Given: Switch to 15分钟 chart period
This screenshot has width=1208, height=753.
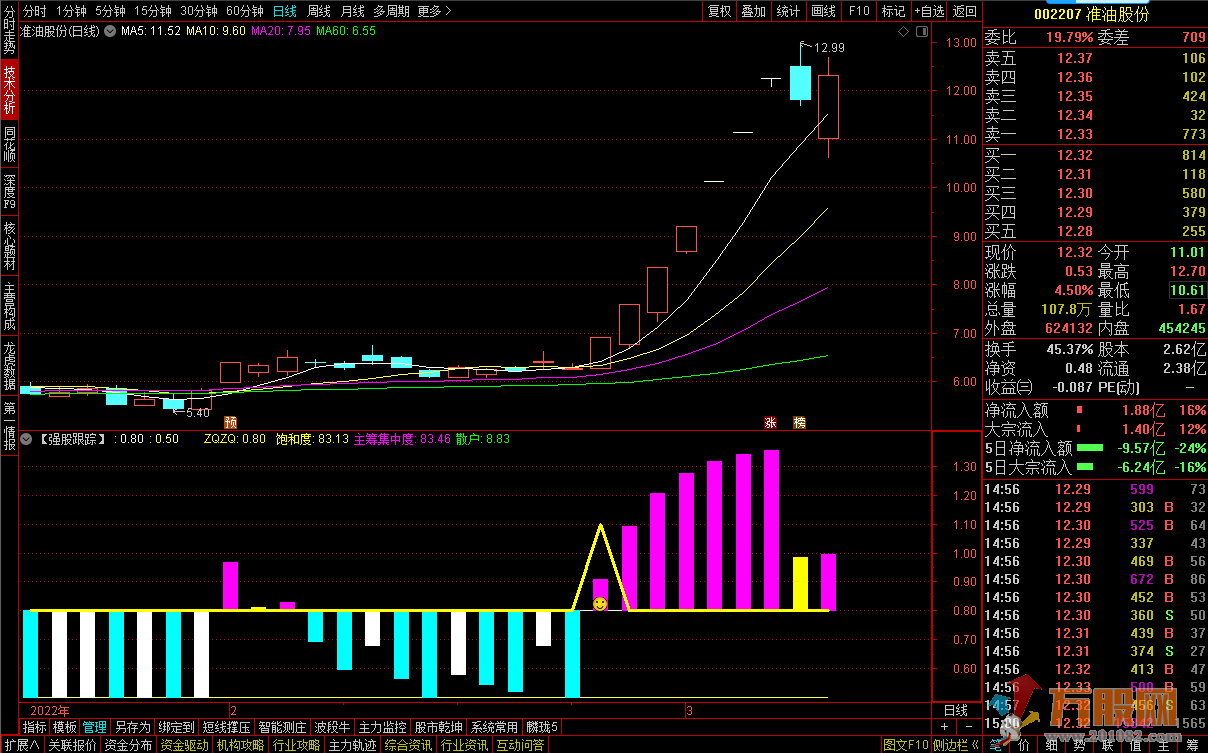Looking at the screenshot, I should (x=153, y=11).
